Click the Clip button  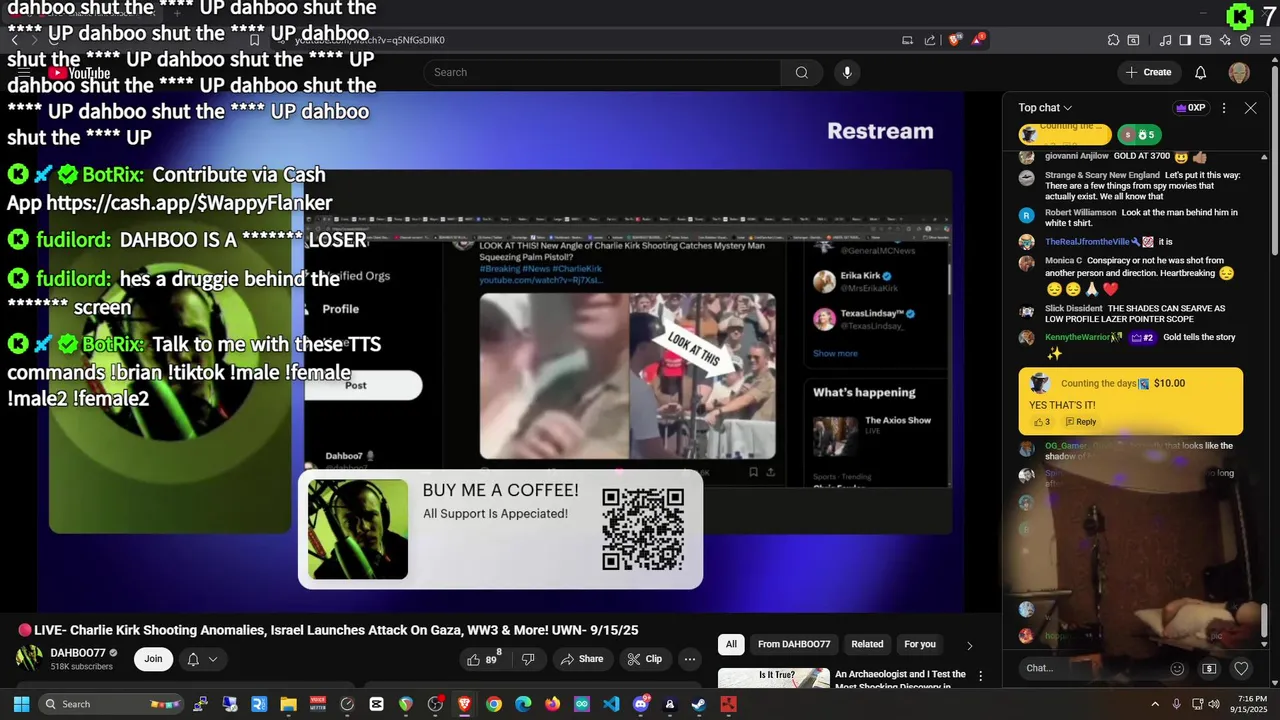pyautogui.click(x=645, y=659)
